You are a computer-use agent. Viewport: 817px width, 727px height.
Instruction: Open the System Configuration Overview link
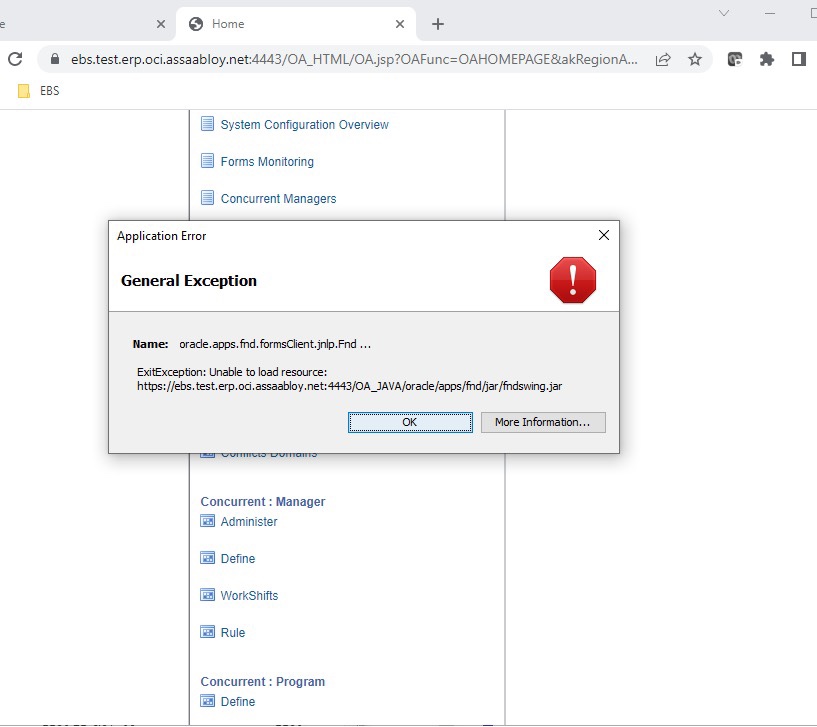pos(304,125)
